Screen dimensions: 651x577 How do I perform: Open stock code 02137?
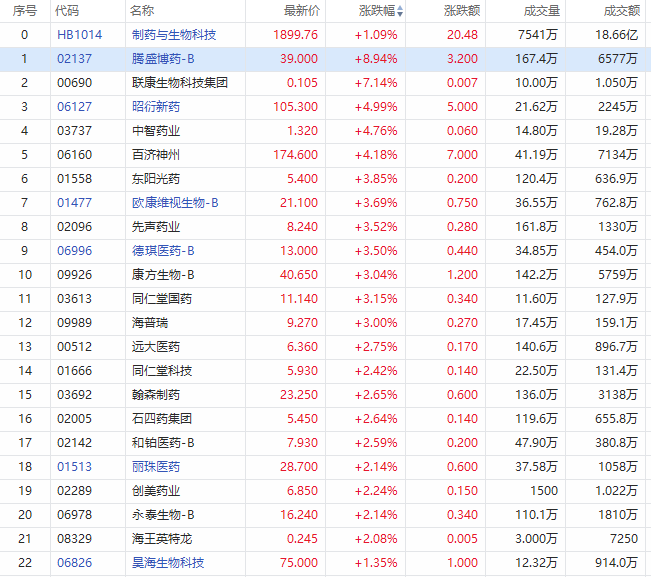(74, 59)
